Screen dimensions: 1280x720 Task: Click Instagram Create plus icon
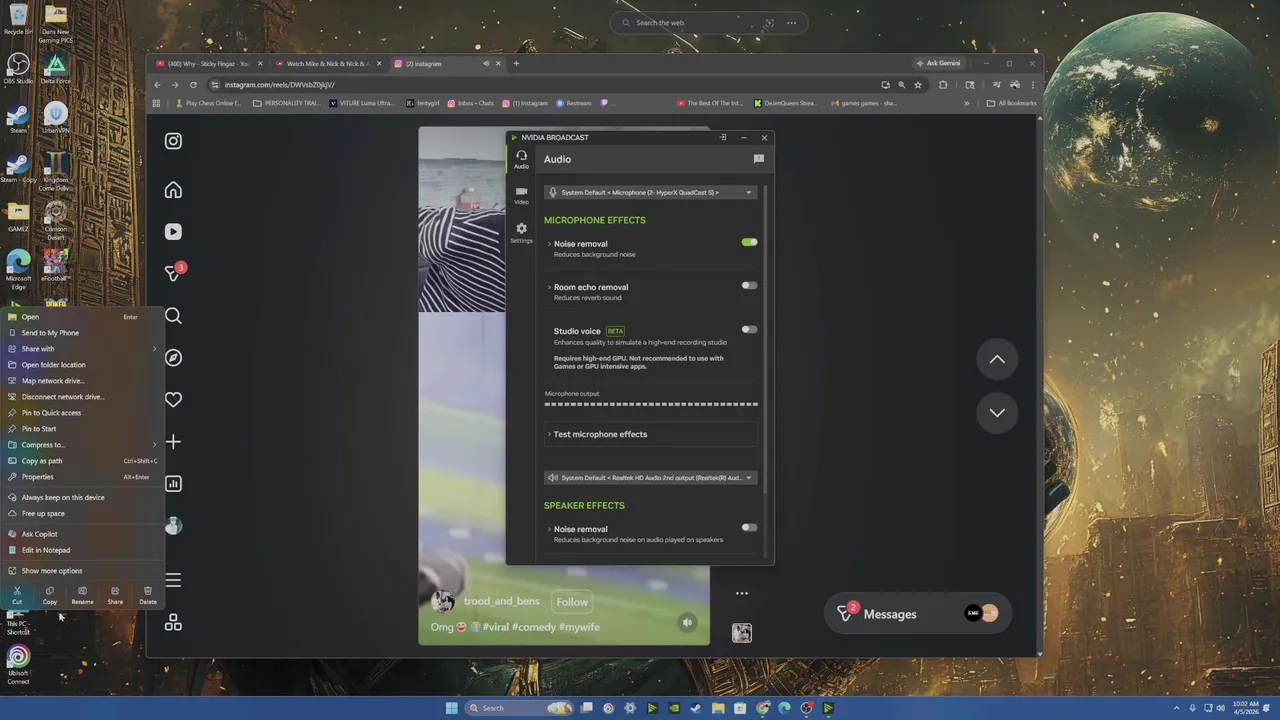(x=173, y=442)
